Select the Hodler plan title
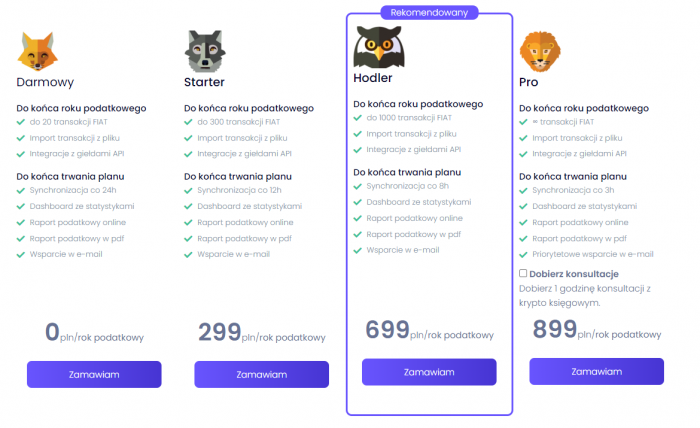 pos(373,77)
